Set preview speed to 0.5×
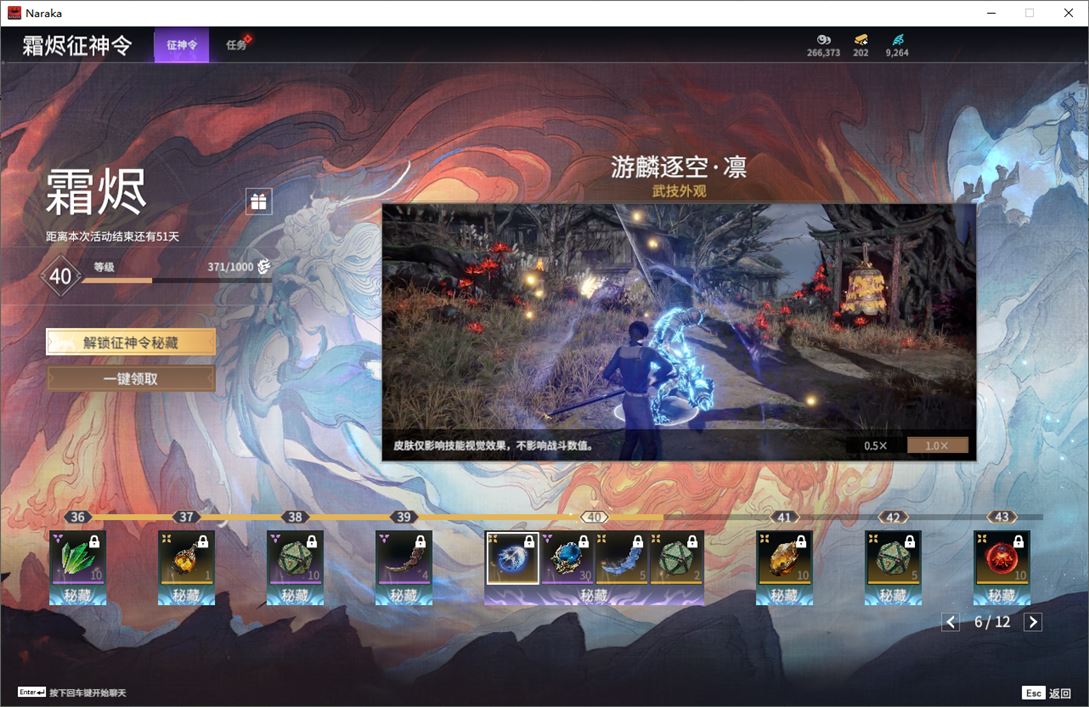 (875, 445)
